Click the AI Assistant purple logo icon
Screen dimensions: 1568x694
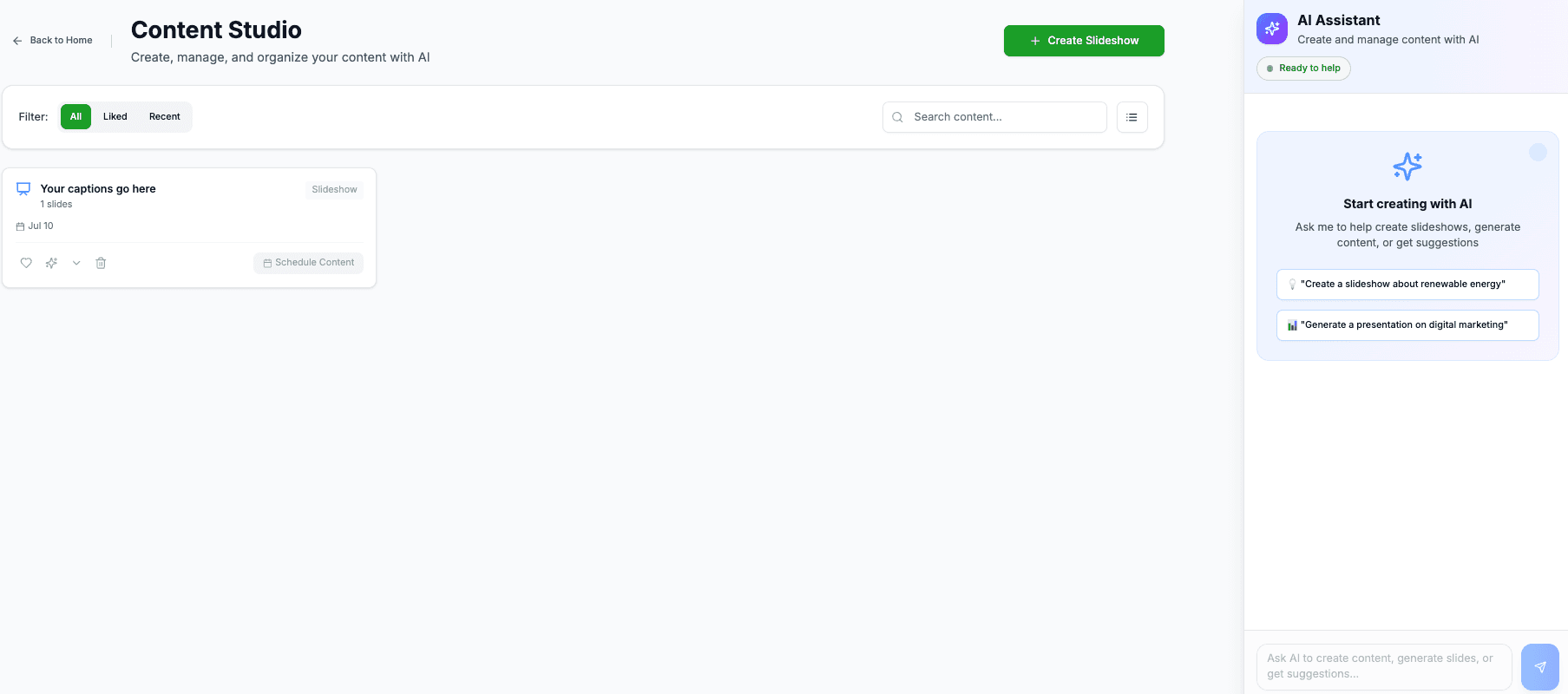(x=1272, y=29)
